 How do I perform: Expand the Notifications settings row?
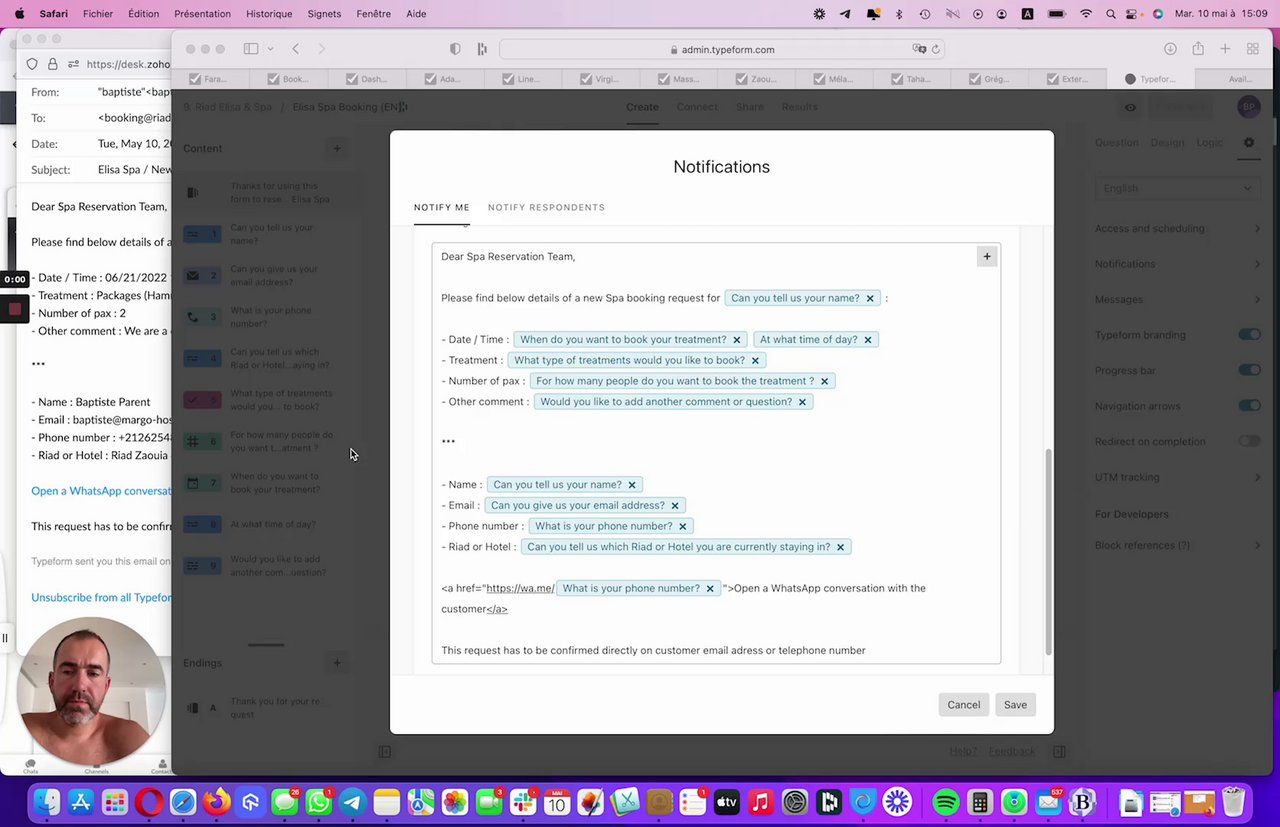click(x=1177, y=264)
